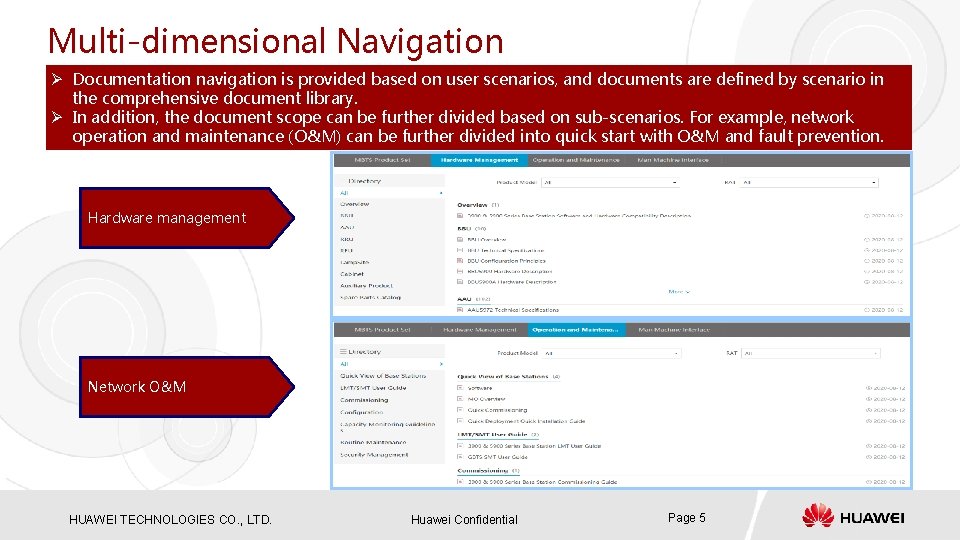Open document icon beside BBU Overview
This screenshot has height=540, width=960.
[x=460, y=239]
